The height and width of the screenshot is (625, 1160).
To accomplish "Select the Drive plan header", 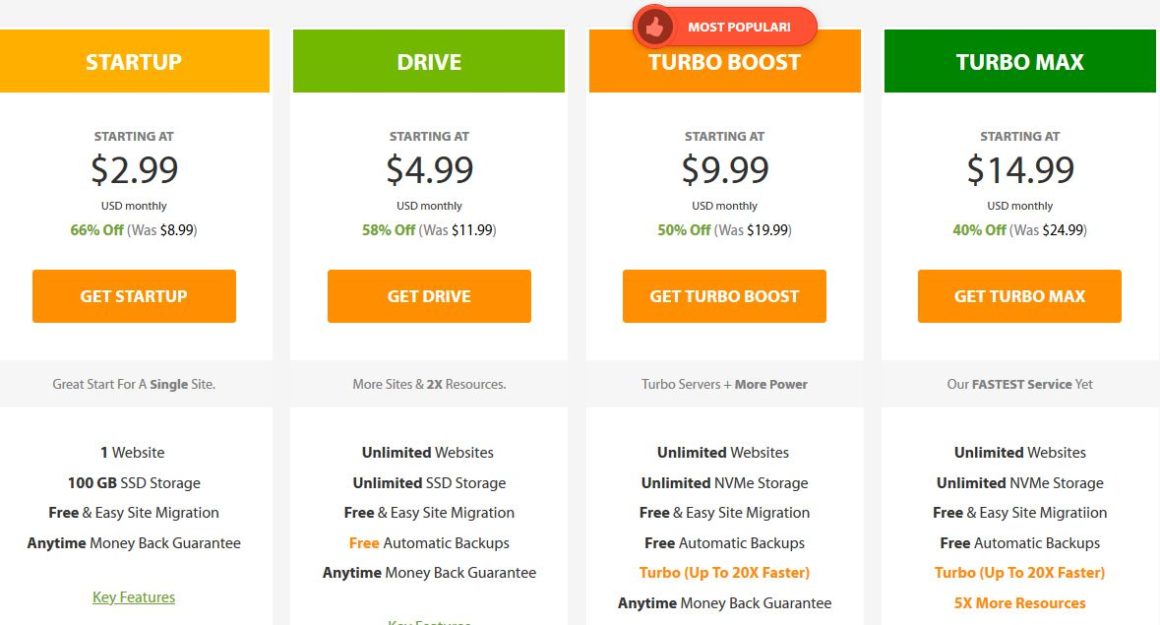I will [429, 61].
